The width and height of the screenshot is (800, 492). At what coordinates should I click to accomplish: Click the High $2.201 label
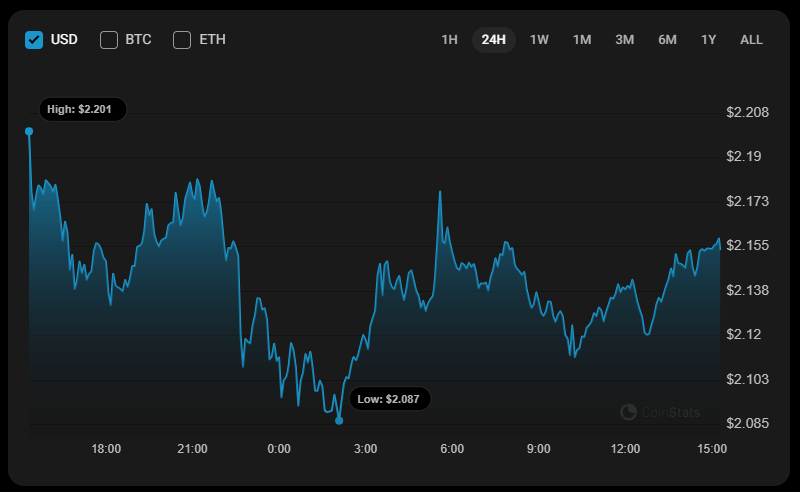tap(83, 109)
